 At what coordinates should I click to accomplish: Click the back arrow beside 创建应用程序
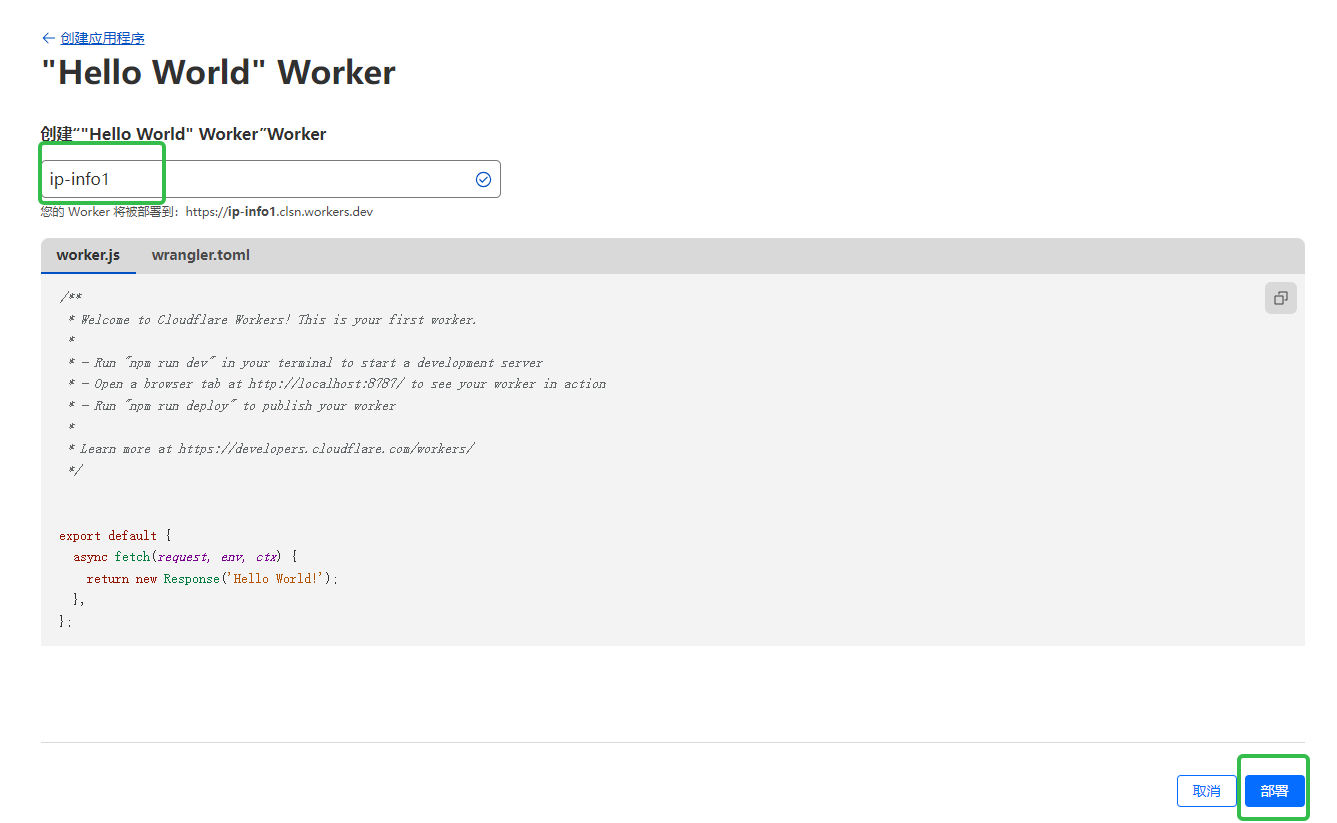coord(48,38)
